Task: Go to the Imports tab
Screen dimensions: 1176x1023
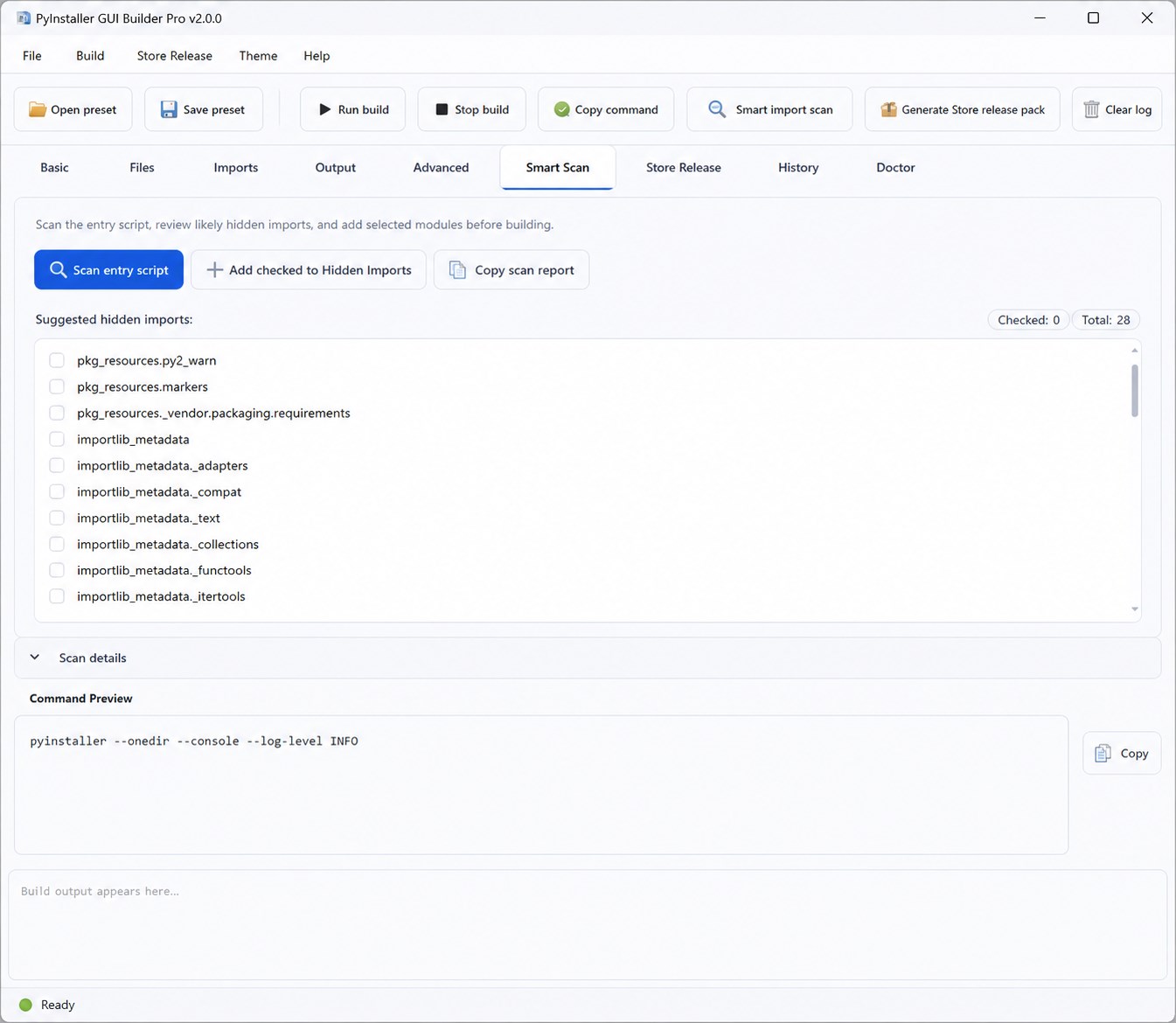Action: tap(236, 167)
